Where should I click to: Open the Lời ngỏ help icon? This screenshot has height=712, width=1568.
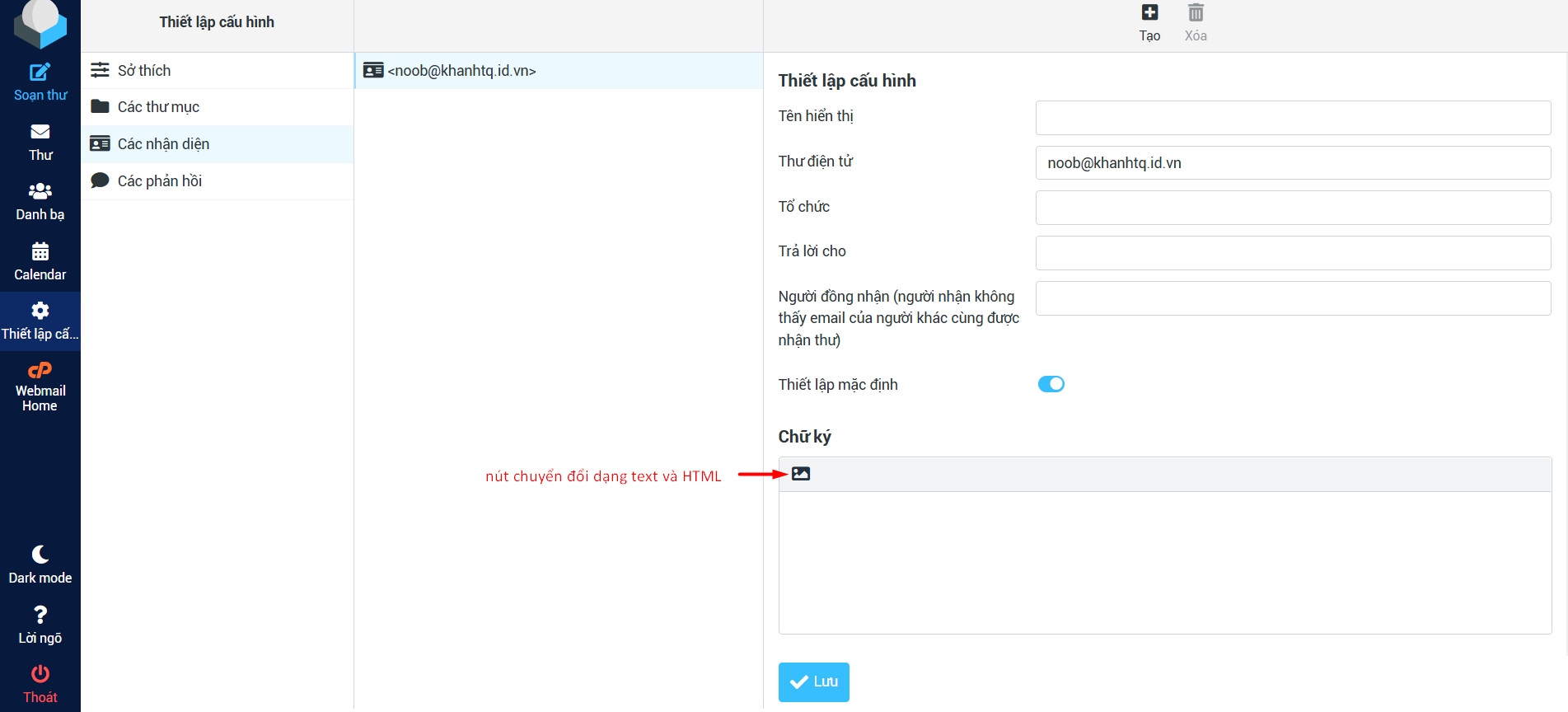point(40,616)
